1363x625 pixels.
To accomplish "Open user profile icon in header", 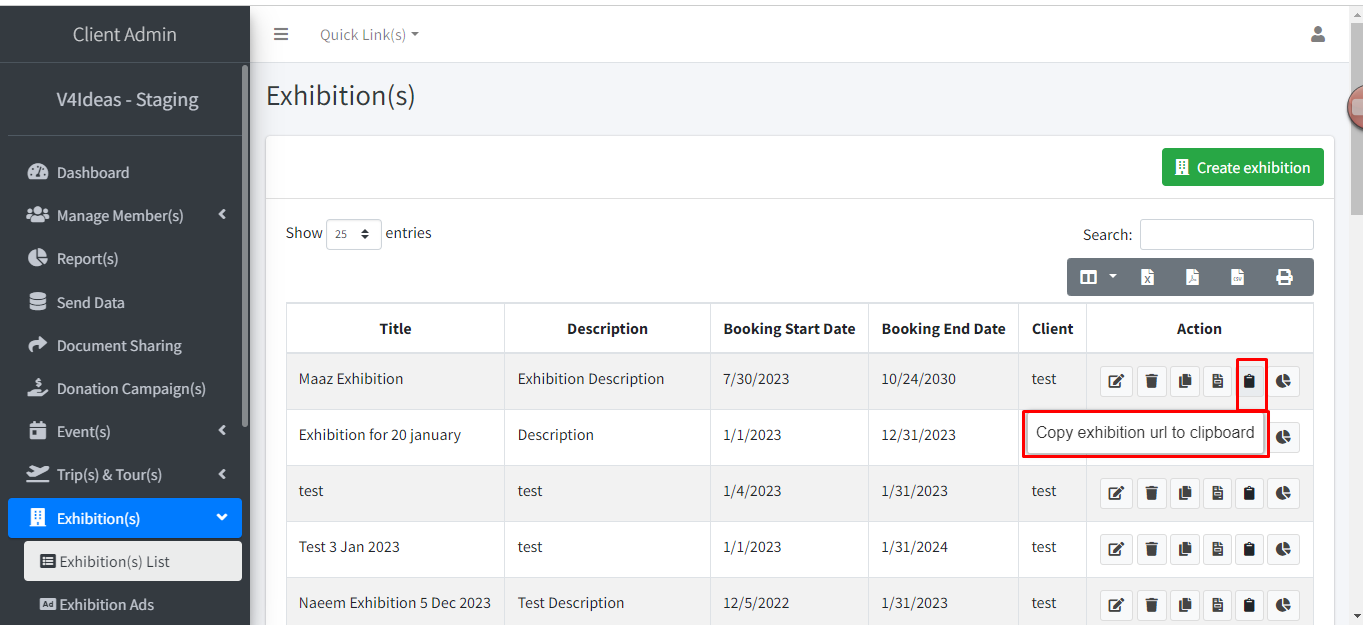I will (1317, 35).
